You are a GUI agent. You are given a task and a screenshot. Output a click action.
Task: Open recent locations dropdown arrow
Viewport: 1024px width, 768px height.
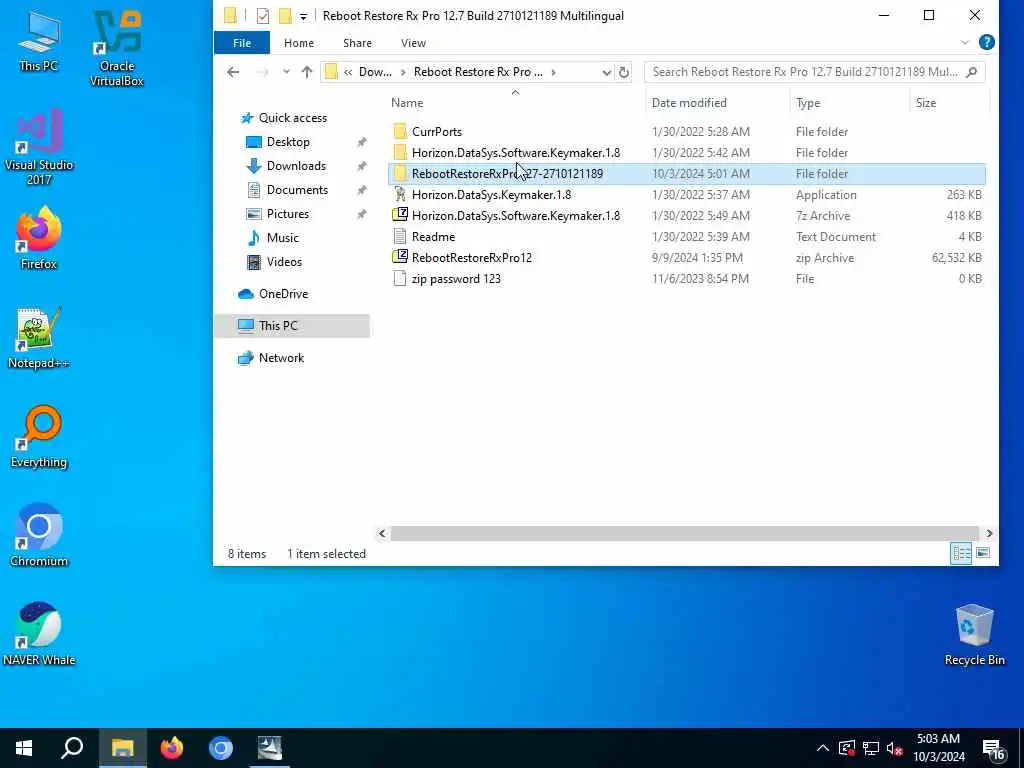286,72
